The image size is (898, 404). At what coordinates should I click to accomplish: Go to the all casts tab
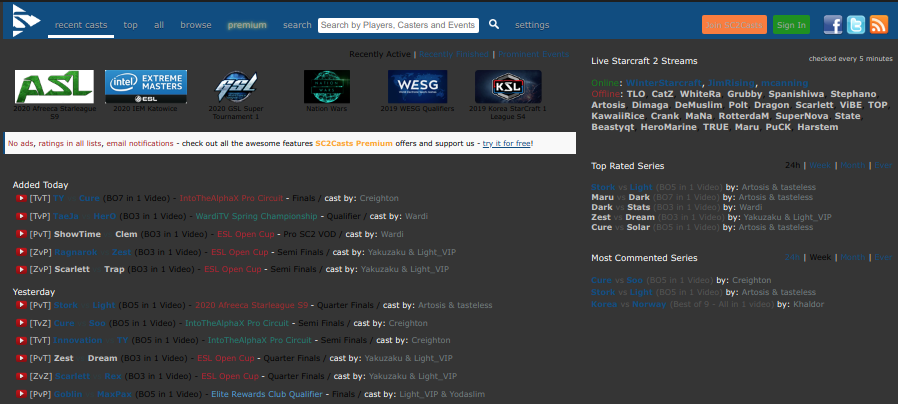(159, 25)
